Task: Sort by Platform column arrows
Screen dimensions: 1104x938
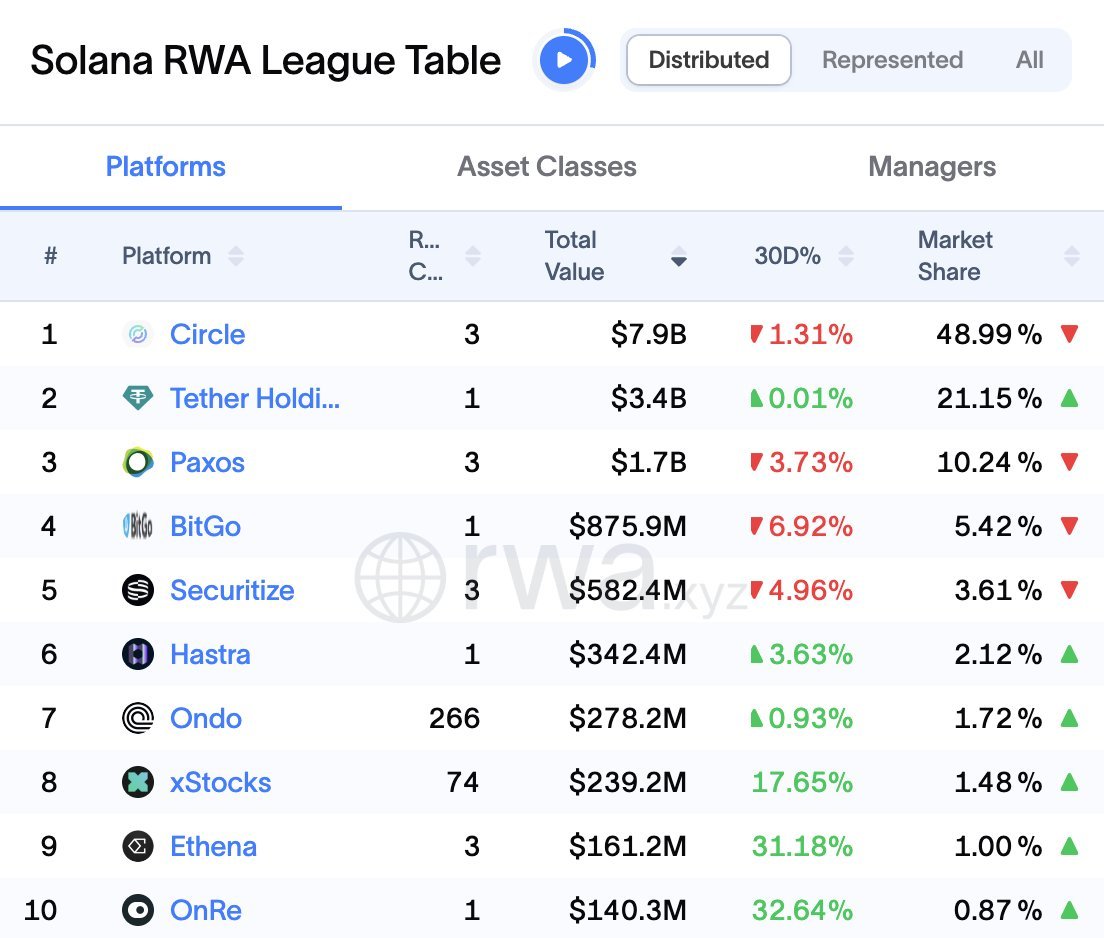Action: [x=236, y=256]
